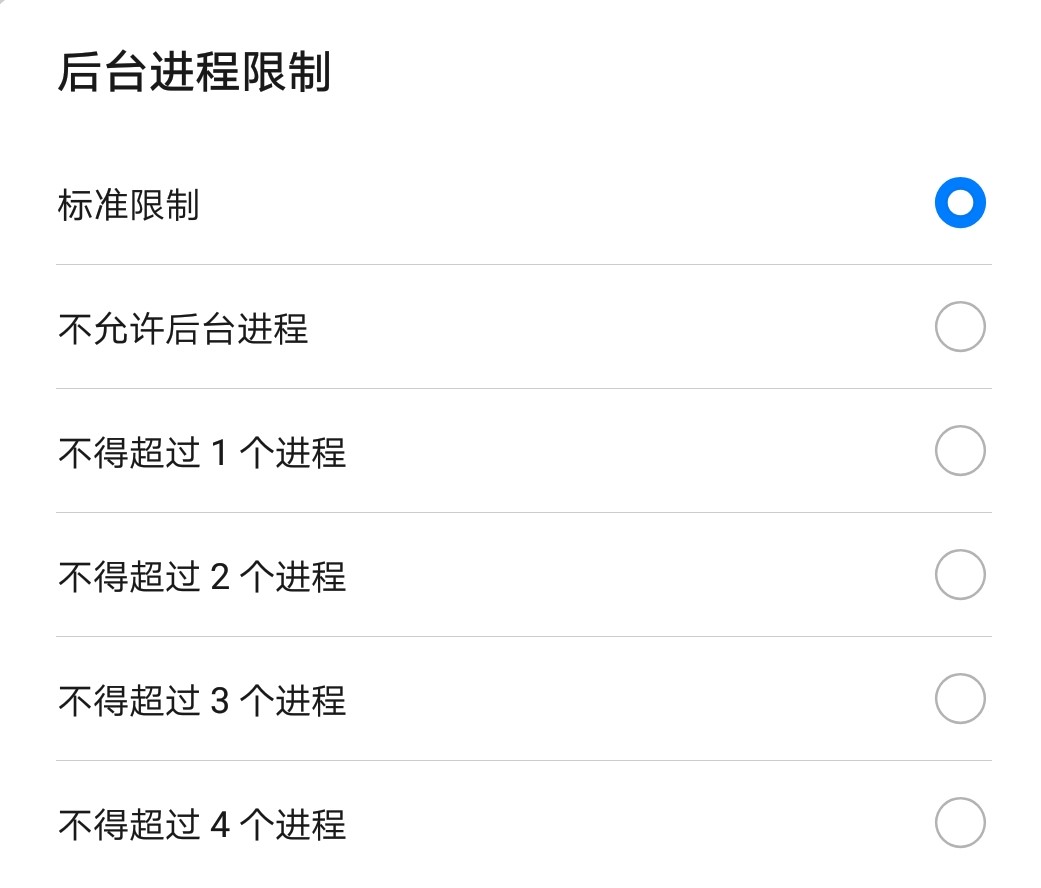
Task: Tap the row limiting to two processes
Action: [x=520, y=576]
